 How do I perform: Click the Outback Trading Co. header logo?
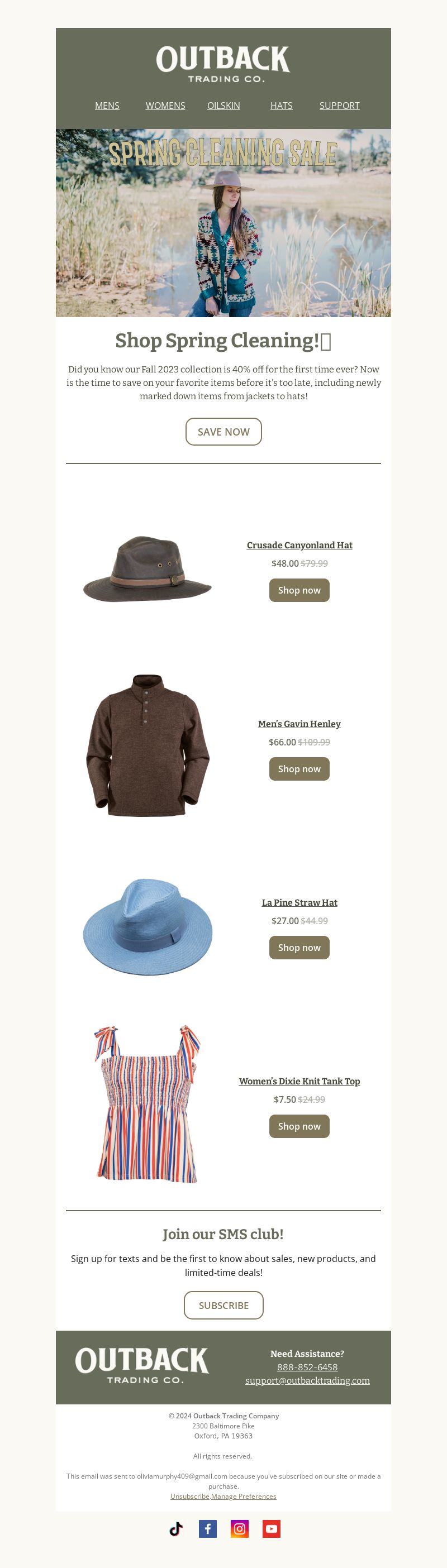coord(223,64)
